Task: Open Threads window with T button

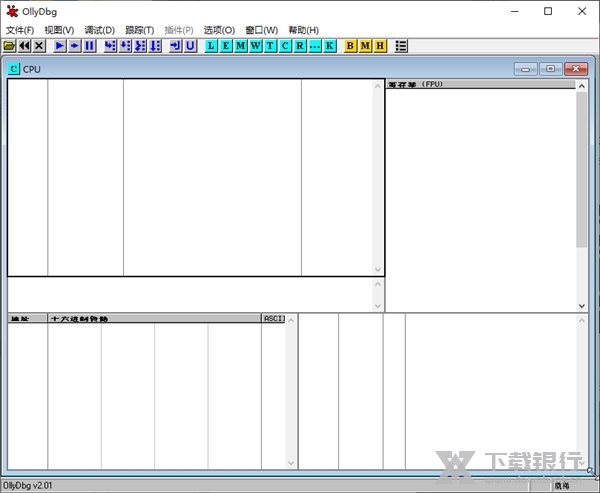Action: pyautogui.click(x=270, y=46)
